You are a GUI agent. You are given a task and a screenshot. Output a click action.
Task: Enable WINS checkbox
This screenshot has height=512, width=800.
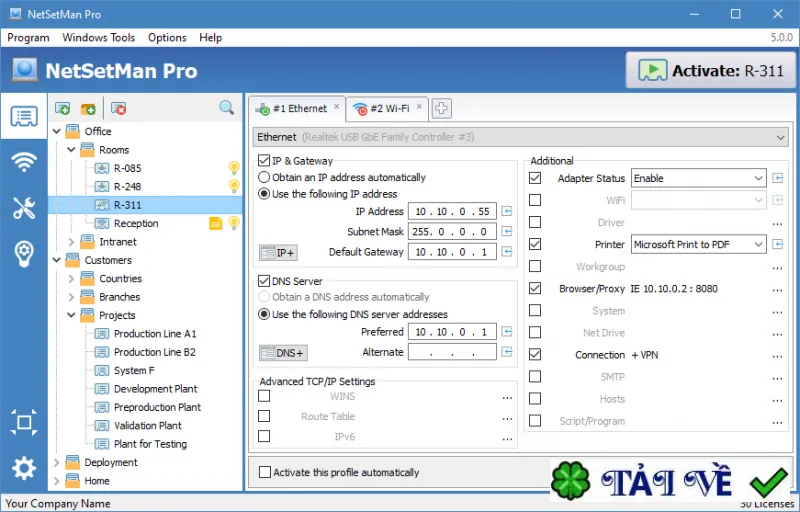click(264, 396)
